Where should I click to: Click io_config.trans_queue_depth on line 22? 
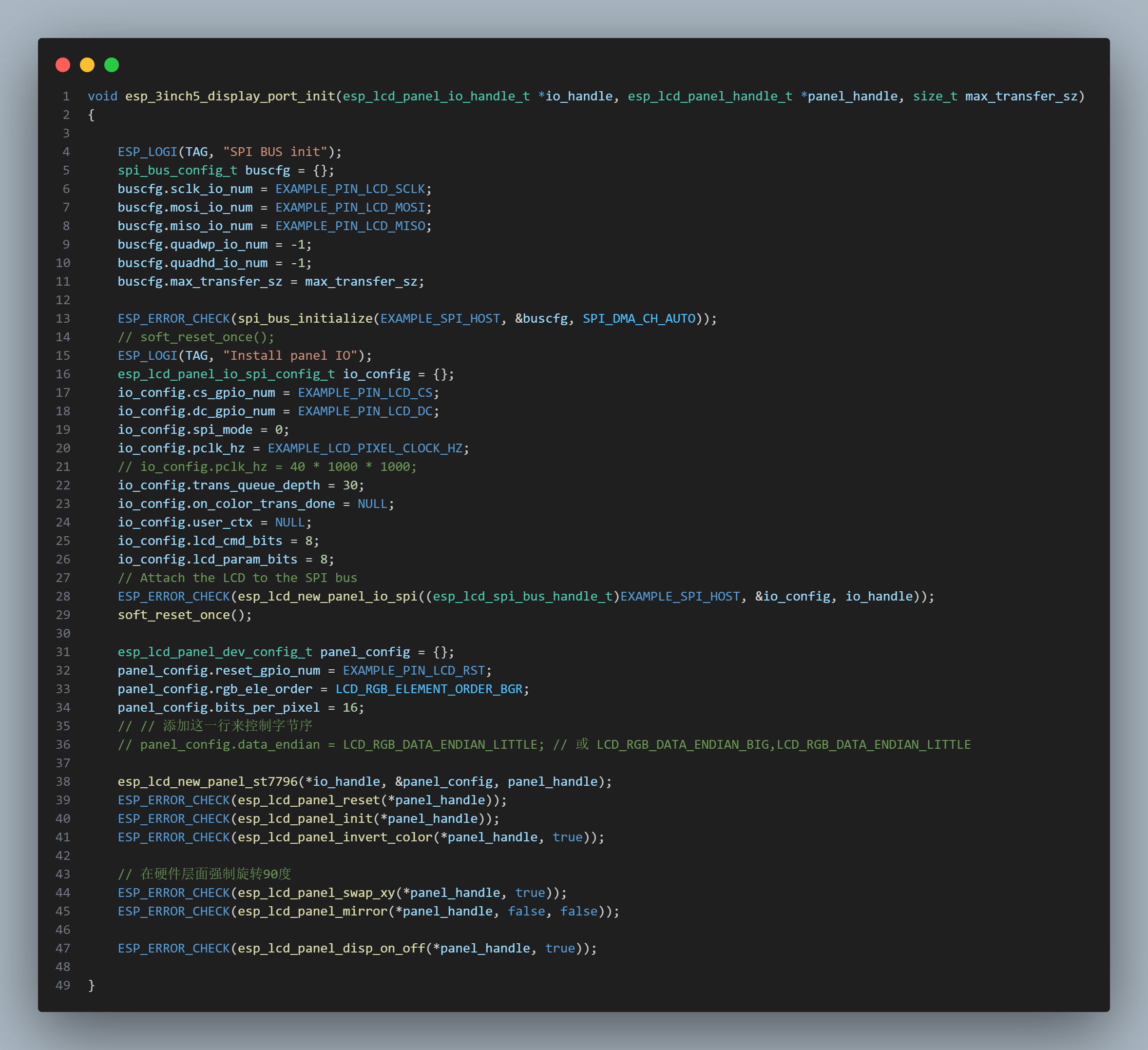coord(219,485)
